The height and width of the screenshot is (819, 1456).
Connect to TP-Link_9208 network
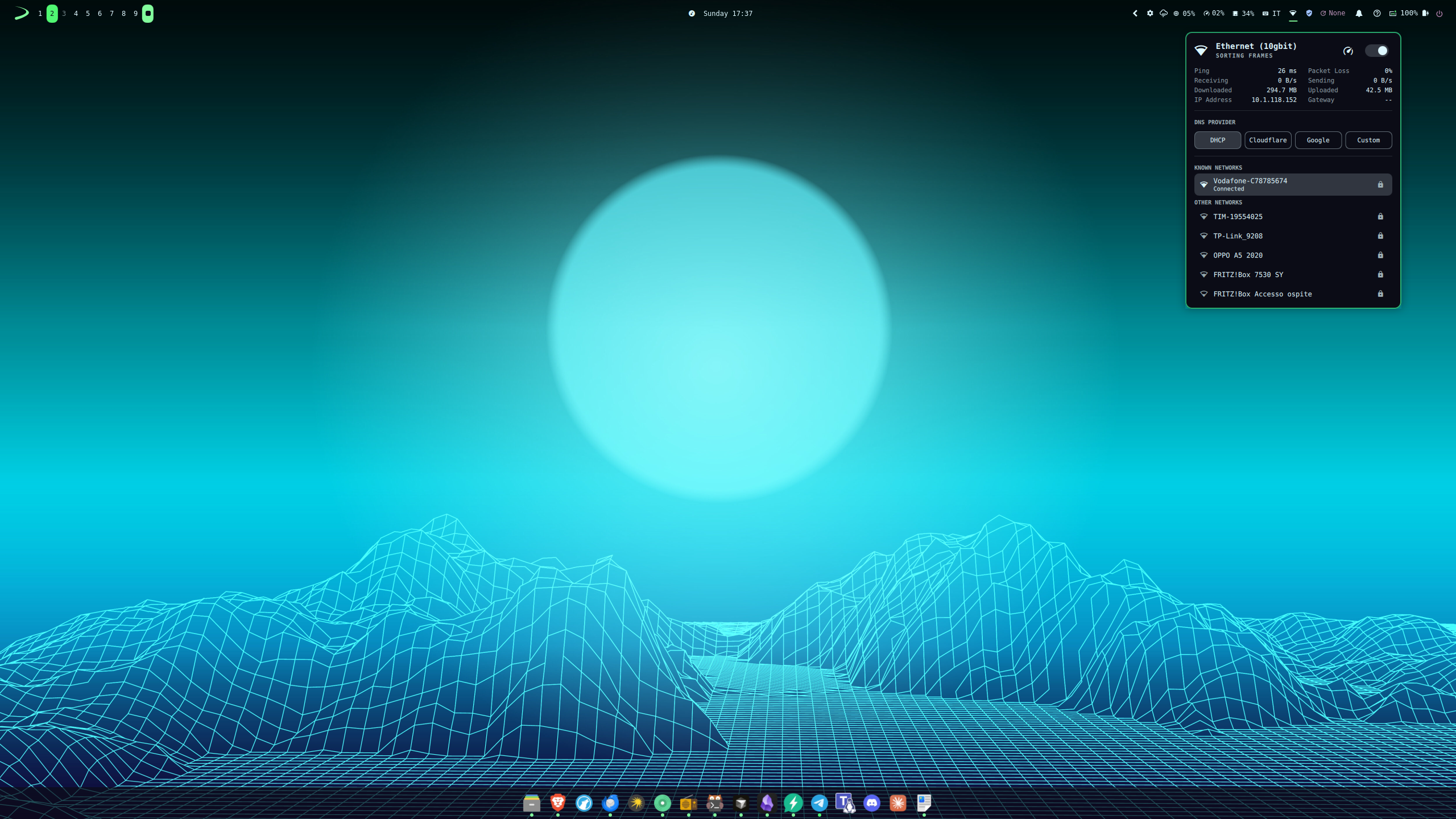coord(1293,236)
